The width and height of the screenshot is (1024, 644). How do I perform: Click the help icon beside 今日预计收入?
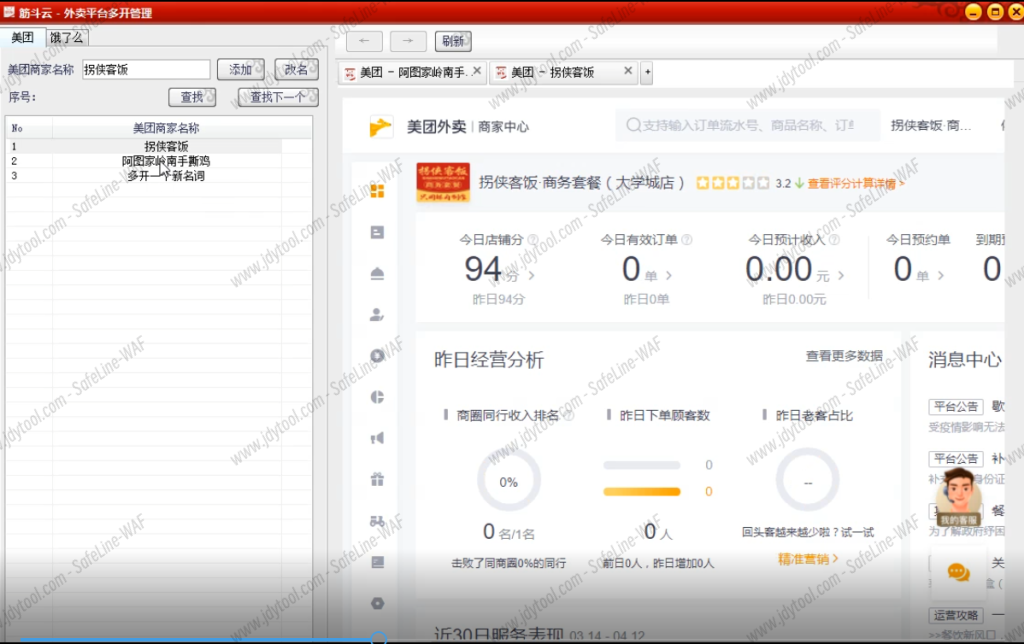click(834, 240)
